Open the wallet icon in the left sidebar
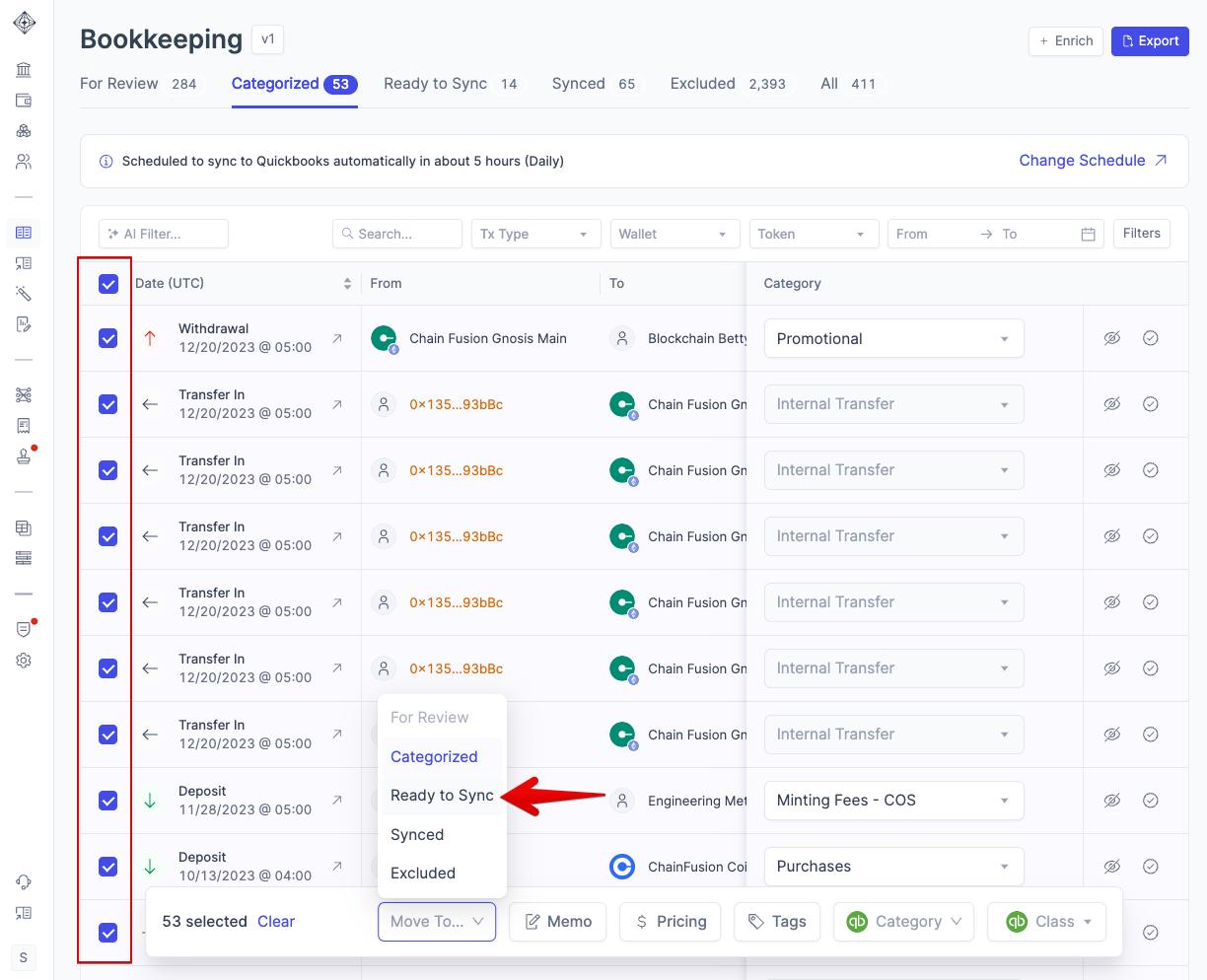This screenshot has height=980, width=1207. tap(24, 101)
